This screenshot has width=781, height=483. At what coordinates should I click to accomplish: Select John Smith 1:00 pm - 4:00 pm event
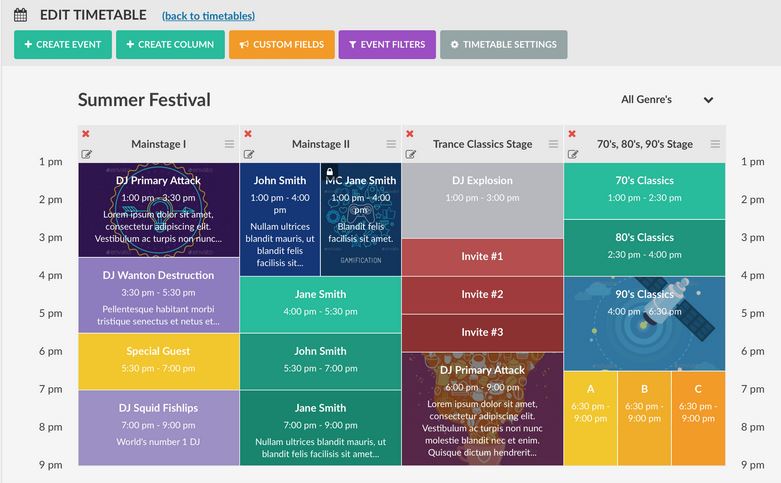280,219
